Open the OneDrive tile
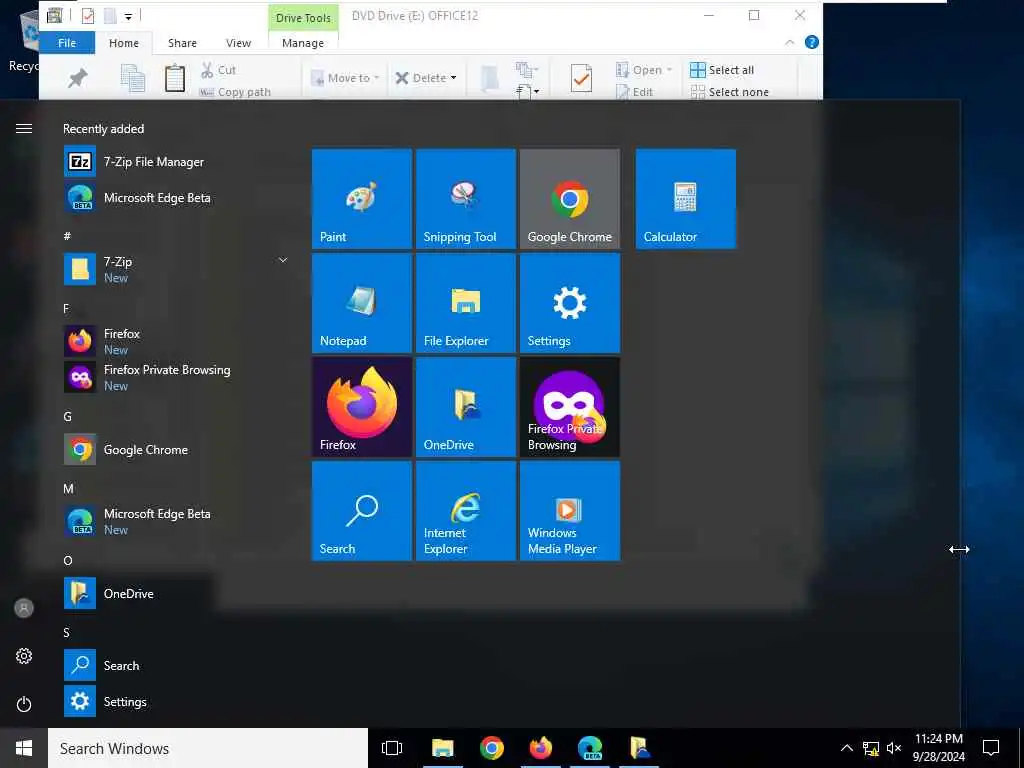Image resolution: width=1024 pixels, height=768 pixels. tap(466, 407)
